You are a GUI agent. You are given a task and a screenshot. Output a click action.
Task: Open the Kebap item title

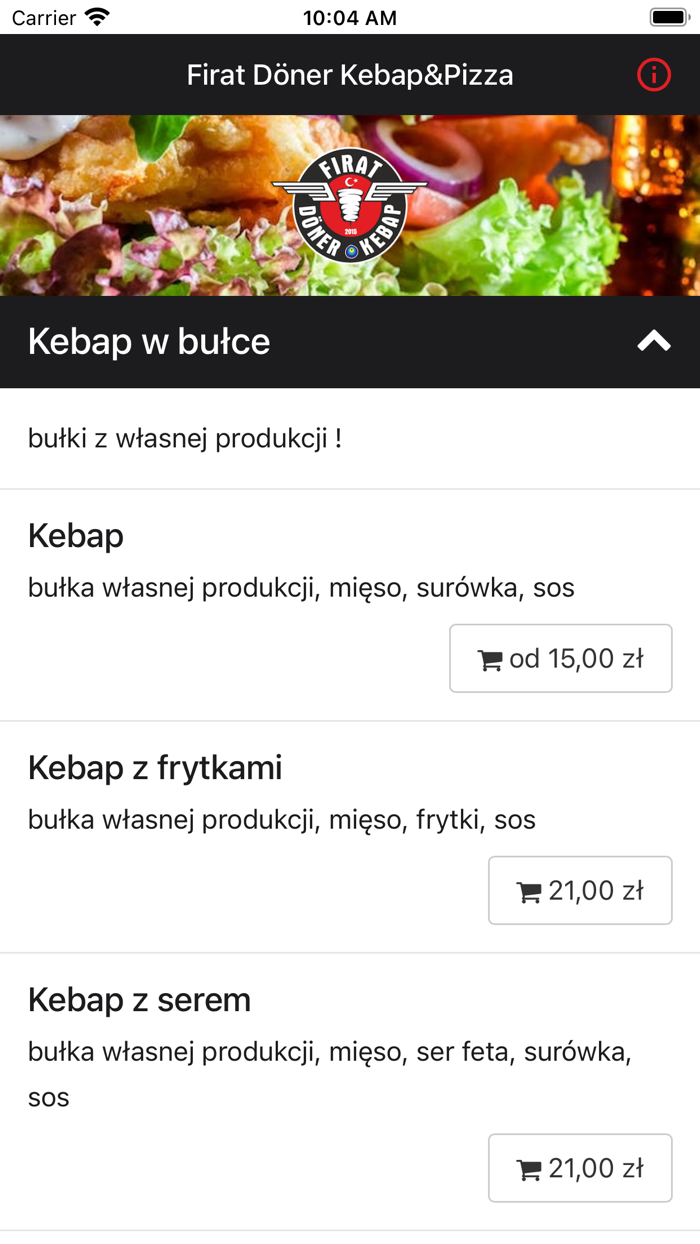tap(76, 536)
